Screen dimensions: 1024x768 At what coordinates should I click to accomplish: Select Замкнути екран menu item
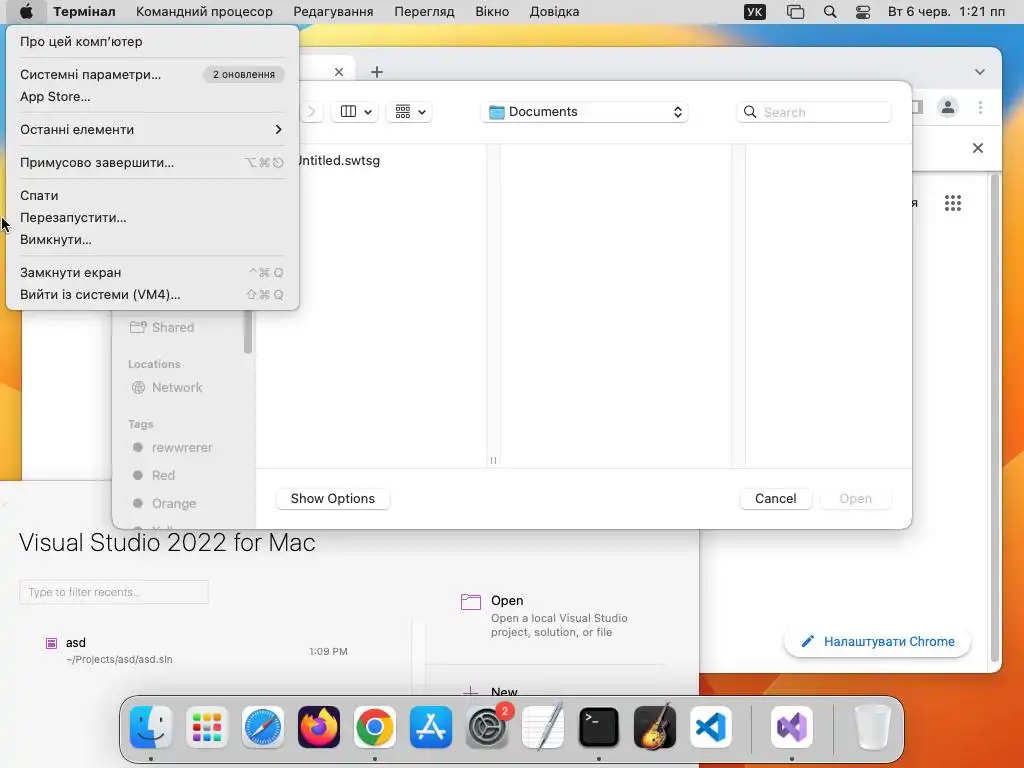click(152, 272)
